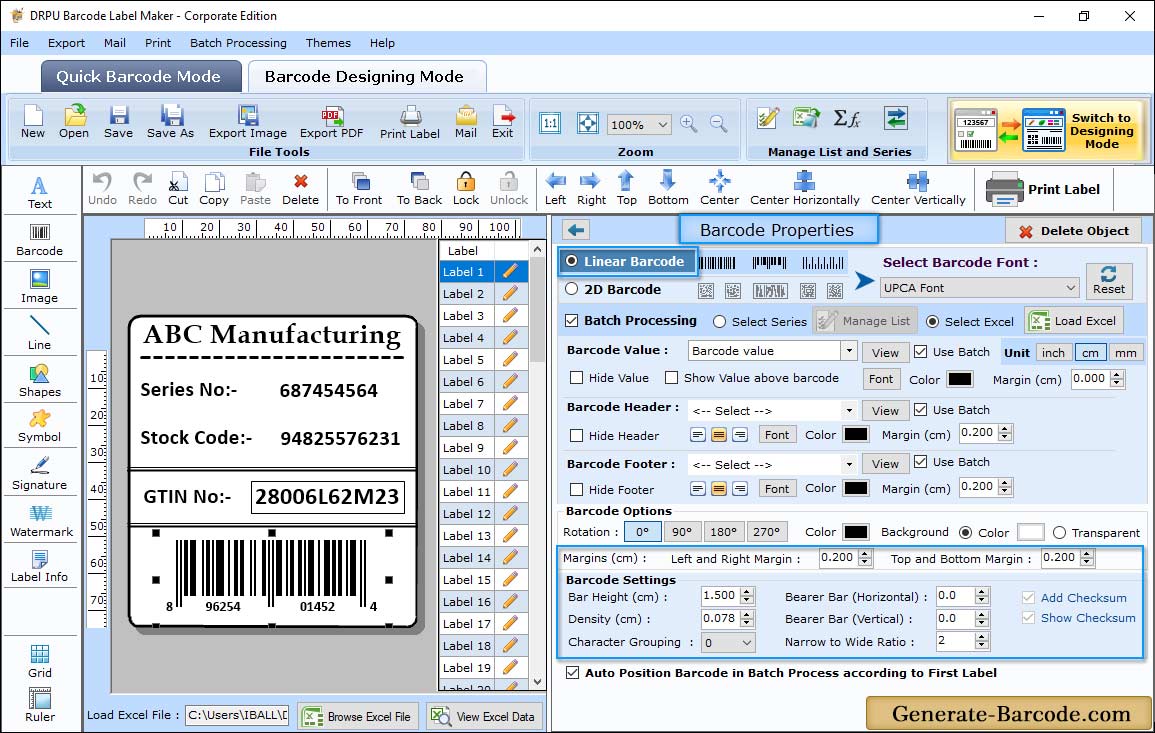This screenshot has height=733, width=1155.
Task: Select the Watermark tool in sidebar
Action: (x=41, y=521)
